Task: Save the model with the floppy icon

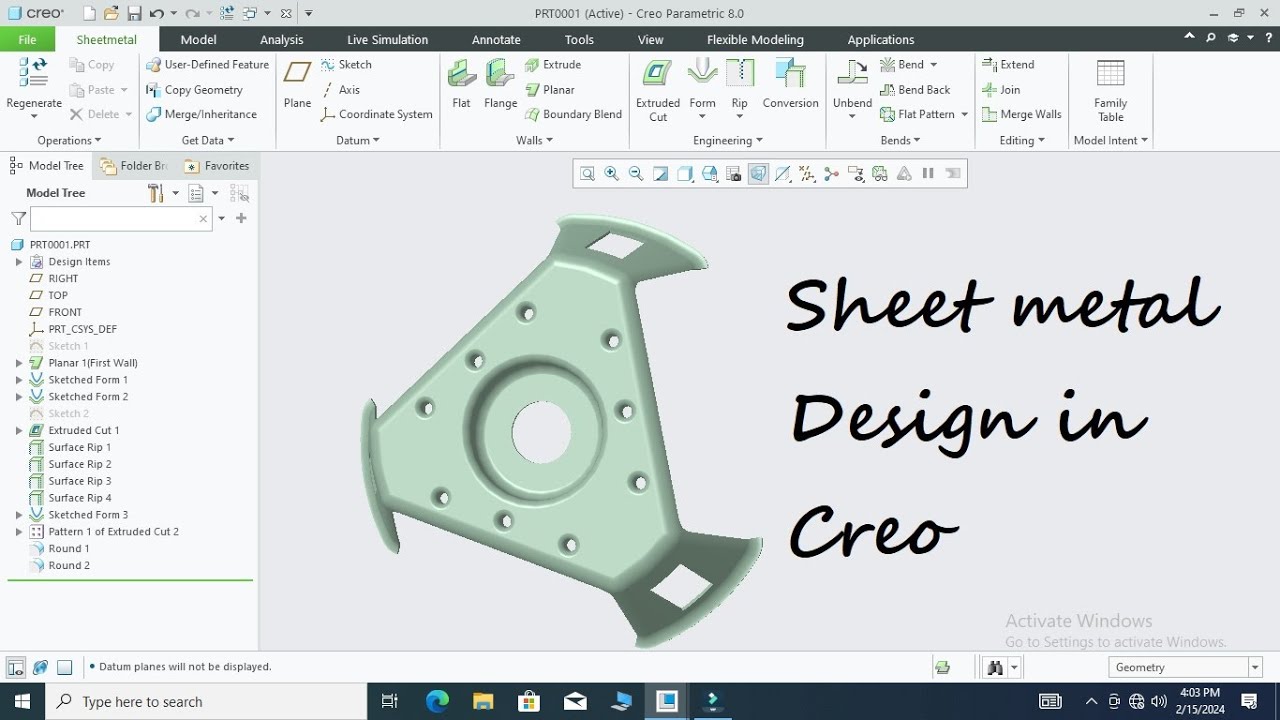Action: tap(134, 13)
